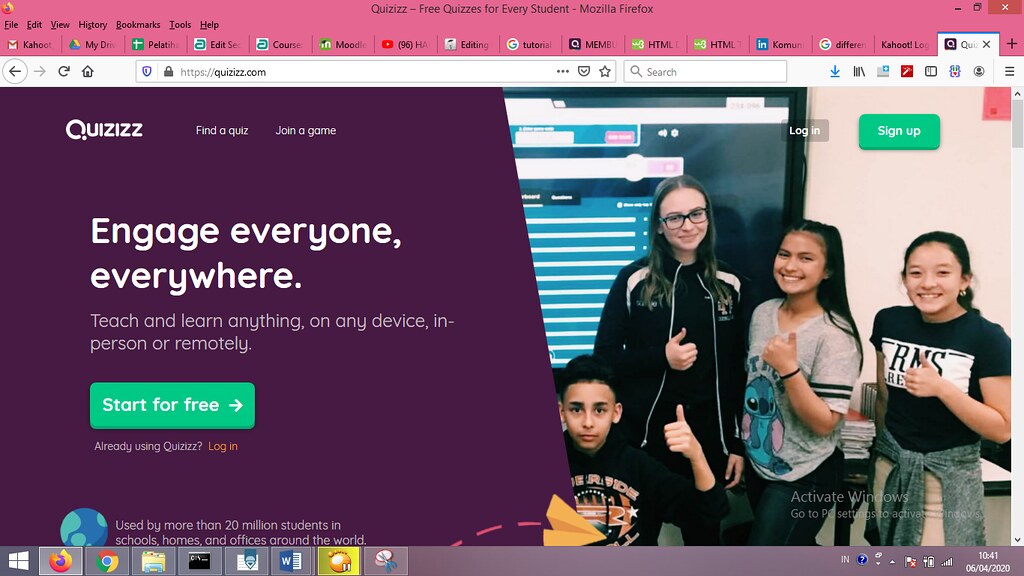Click the Log in button in header
This screenshot has height=576, width=1024.
[x=805, y=131]
